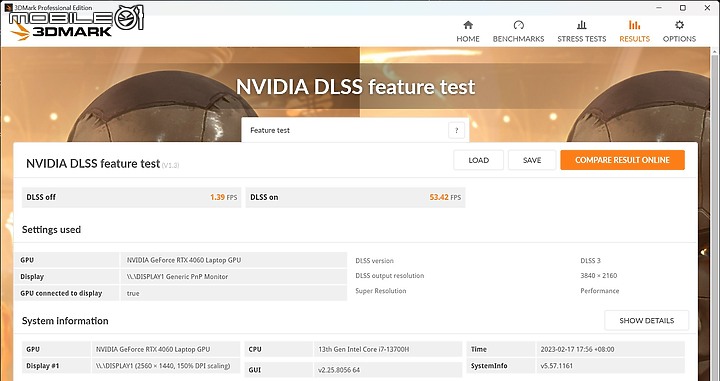Load a saved result with LOAD button

coord(478,160)
